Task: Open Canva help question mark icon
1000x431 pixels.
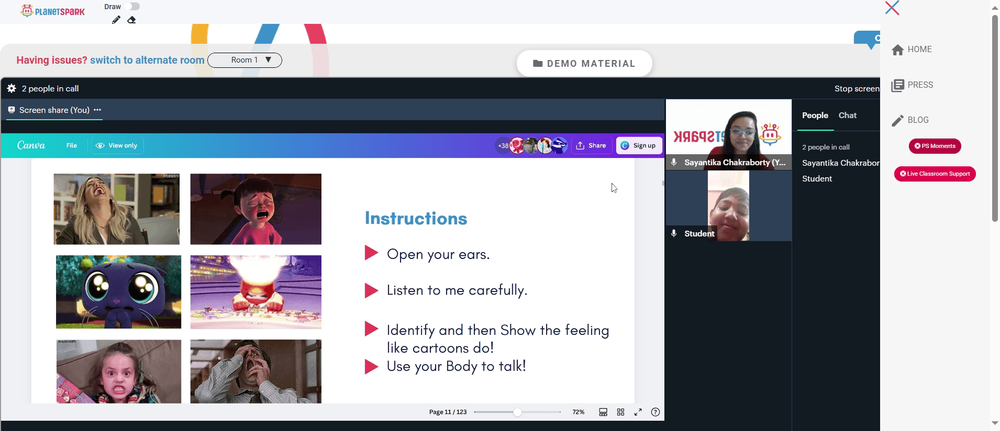Action: 655,412
